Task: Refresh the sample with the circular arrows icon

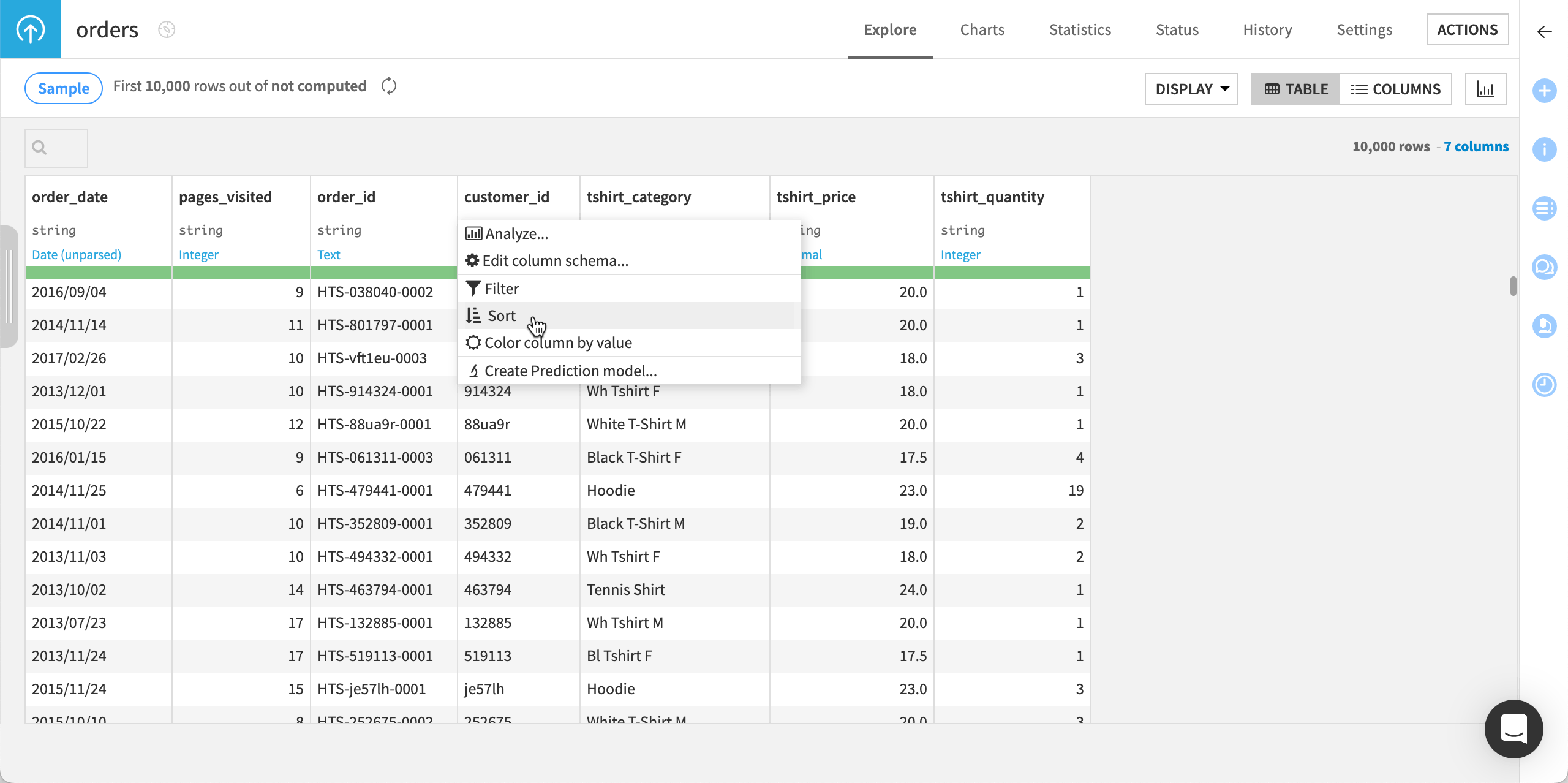Action: (388, 86)
